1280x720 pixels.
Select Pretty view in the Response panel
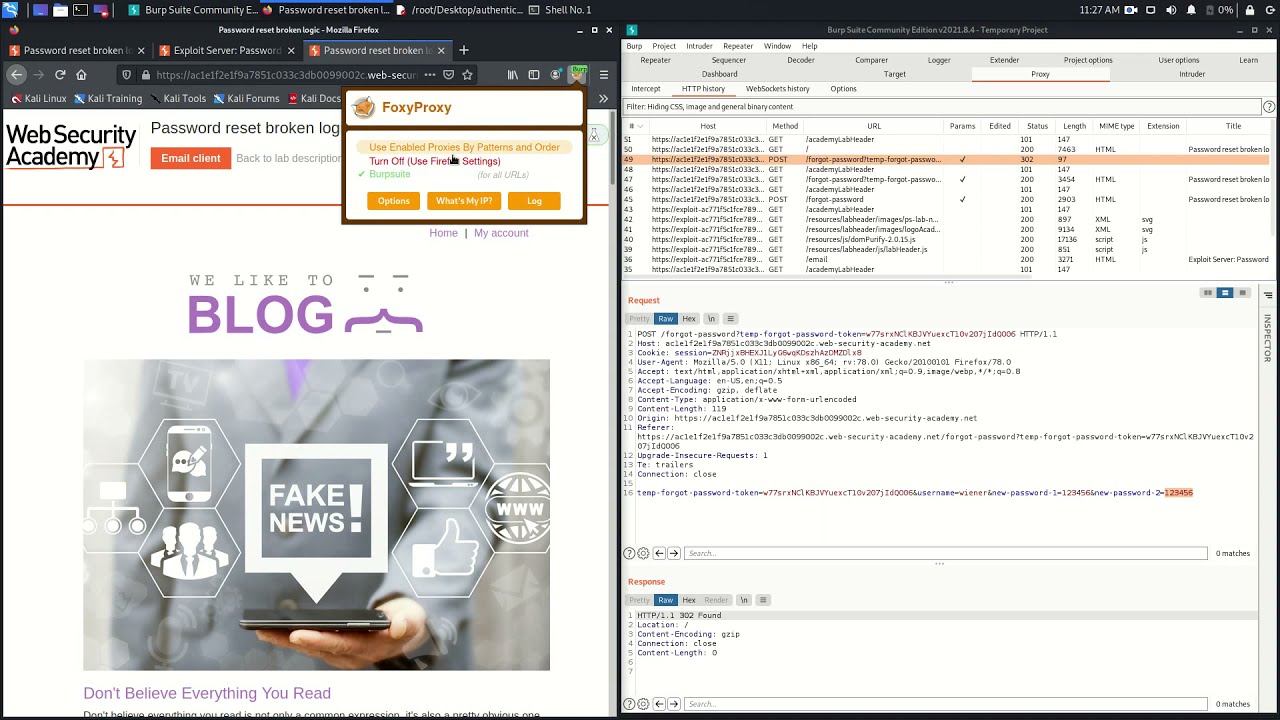pos(639,600)
